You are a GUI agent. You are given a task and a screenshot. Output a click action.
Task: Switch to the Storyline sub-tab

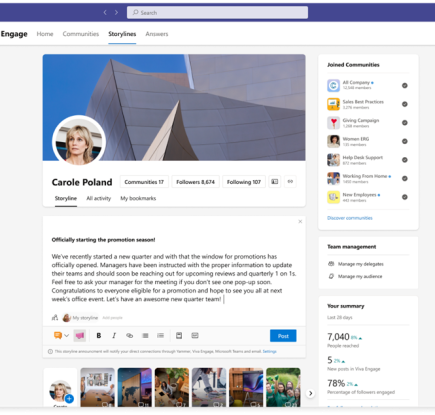[x=66, y=198]
